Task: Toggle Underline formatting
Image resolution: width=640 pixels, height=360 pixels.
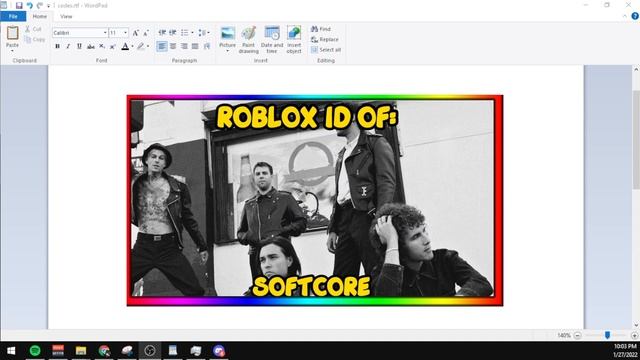Action: click(x=79, y=46)
